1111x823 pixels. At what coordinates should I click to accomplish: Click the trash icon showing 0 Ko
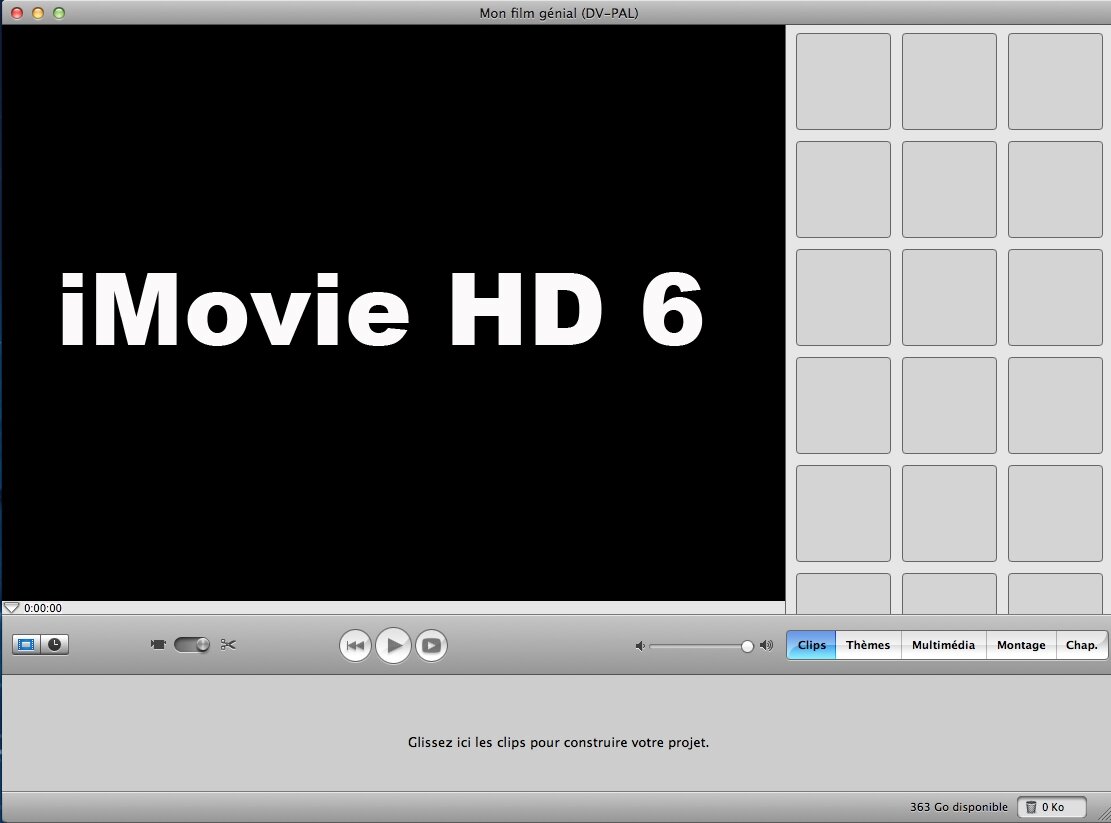(x=1051, y=807)
